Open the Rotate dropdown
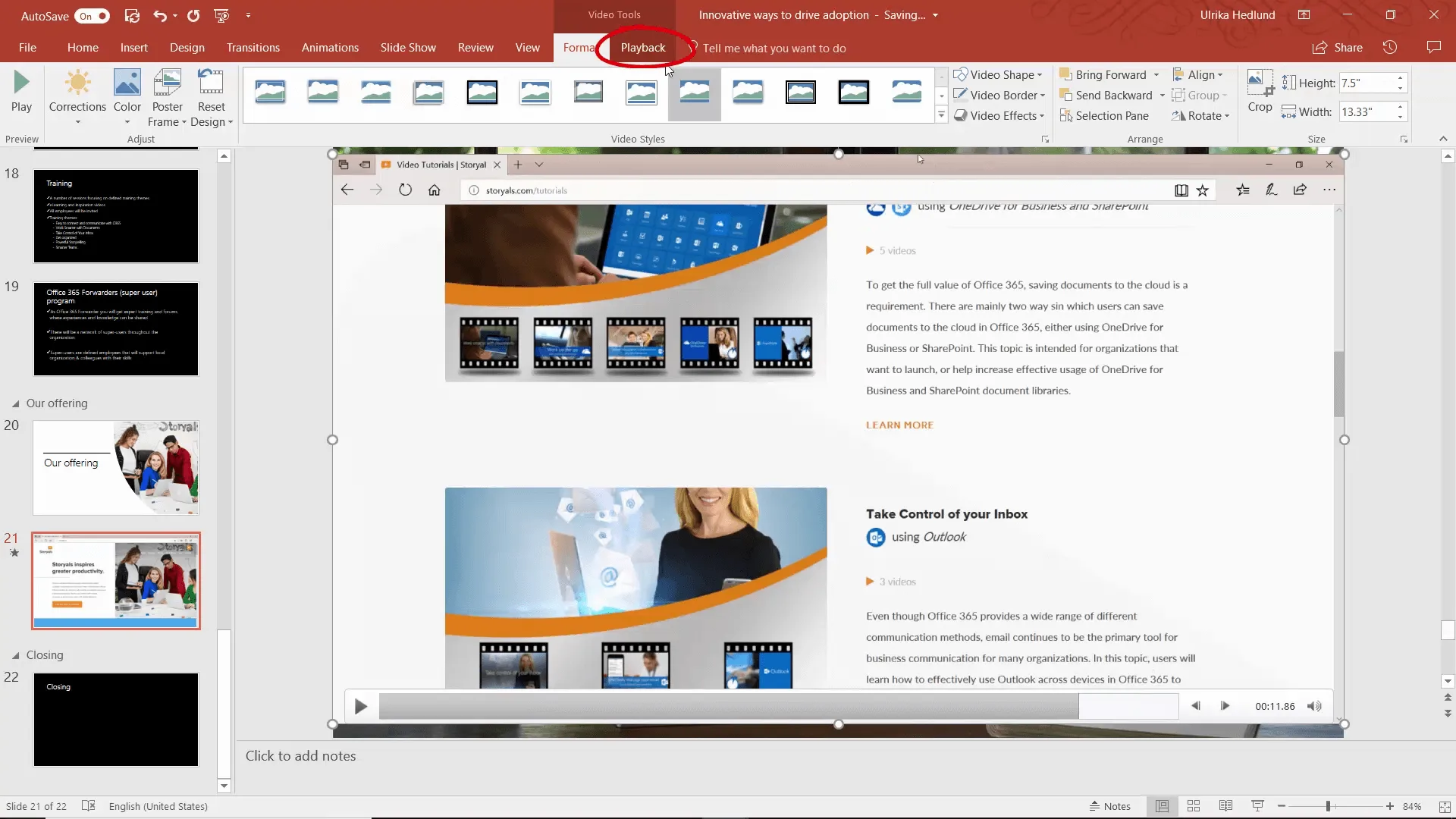 (1200, 115)
